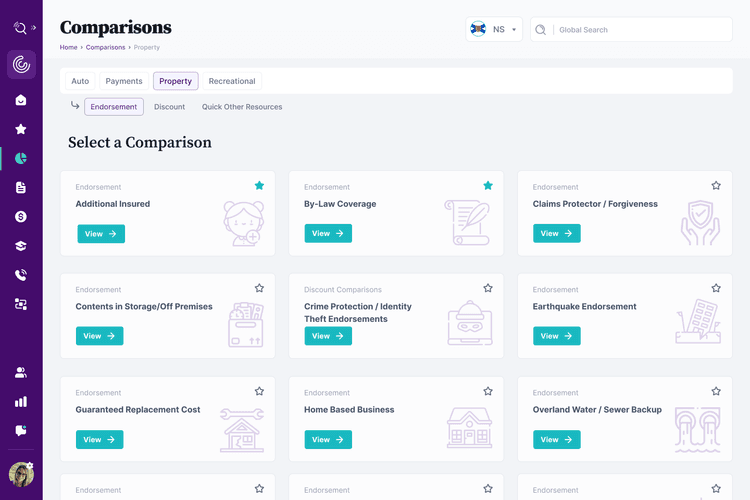View the By-Law Coverage comparison
Image resolution: width=750 pixels, height=500 pixels.
point(328,233)
